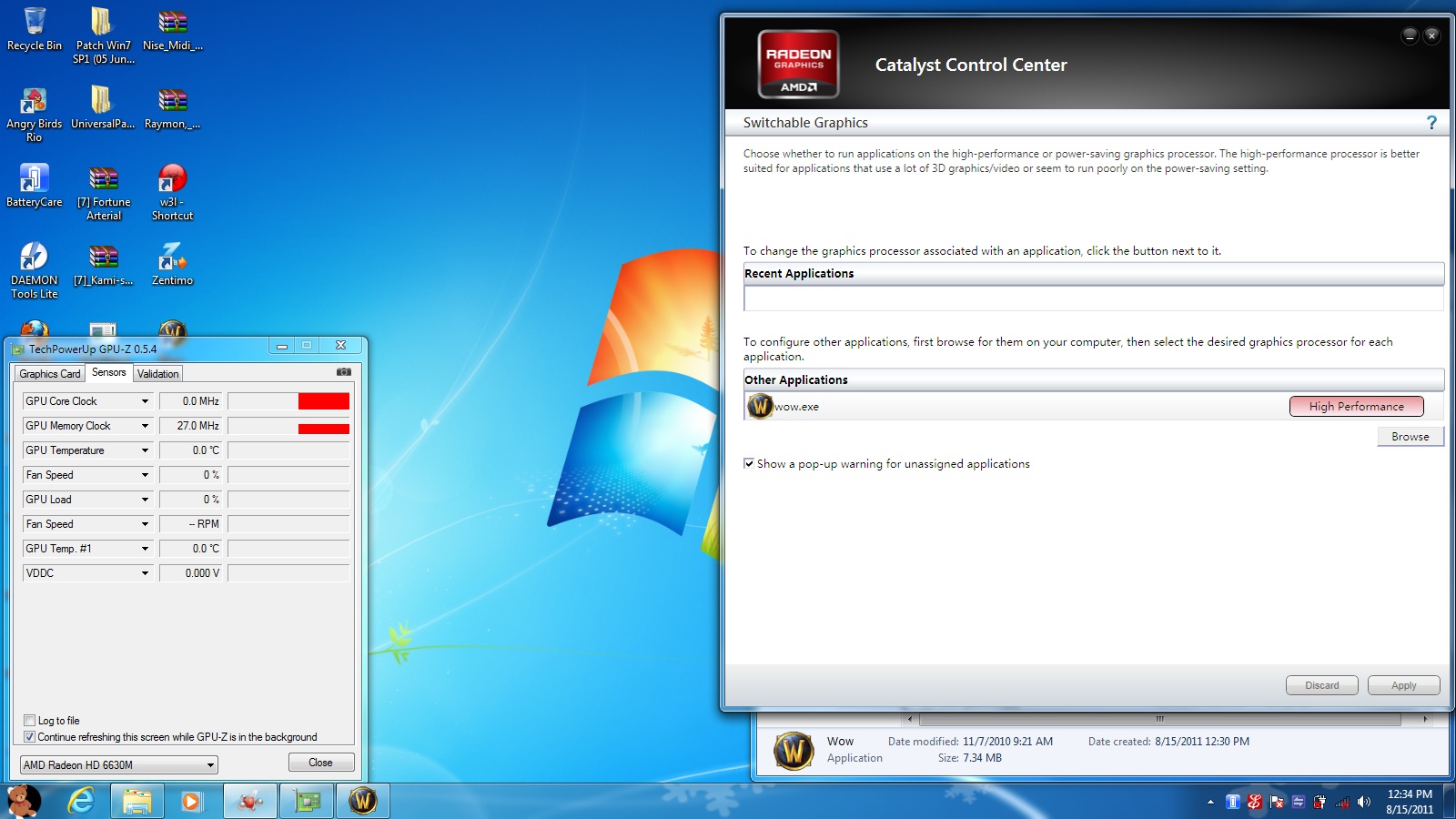This screenshot has height=819, width=1456.
Task: Open the Validation tab in GPU-Z
Action: click(158, 374)
